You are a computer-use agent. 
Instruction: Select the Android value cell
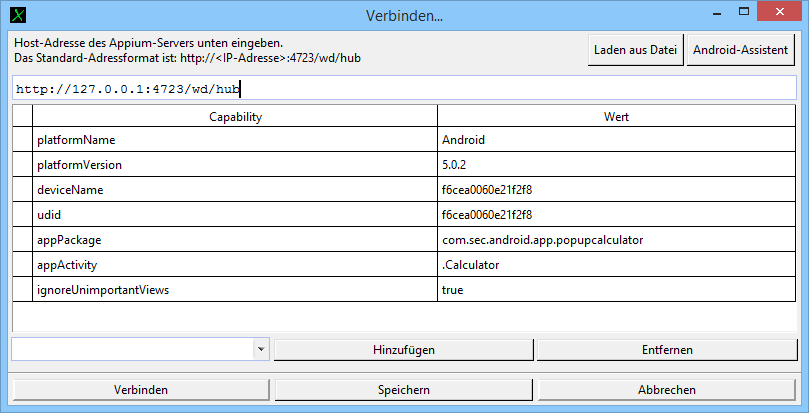point(616,140)
